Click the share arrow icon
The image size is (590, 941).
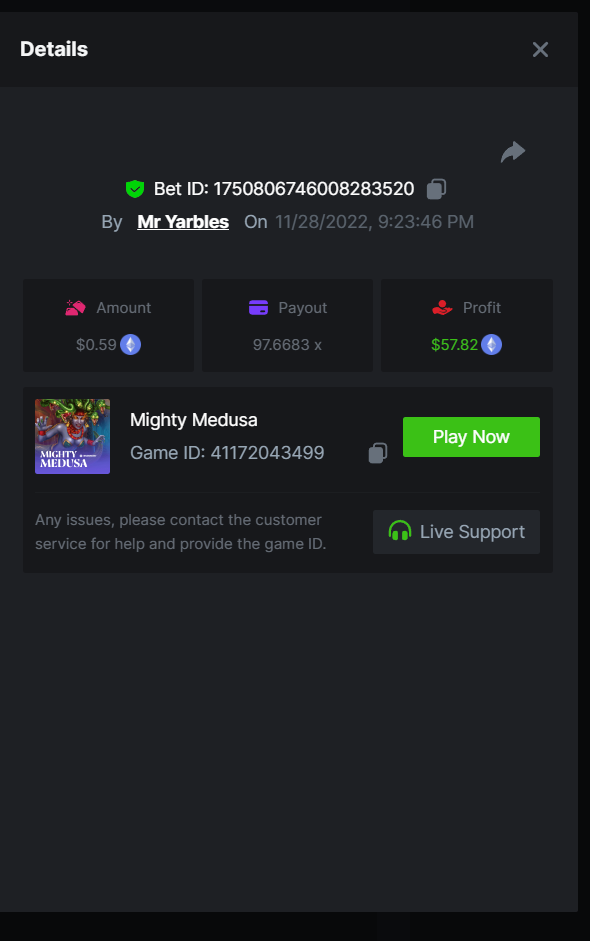[x=513, y=152]
